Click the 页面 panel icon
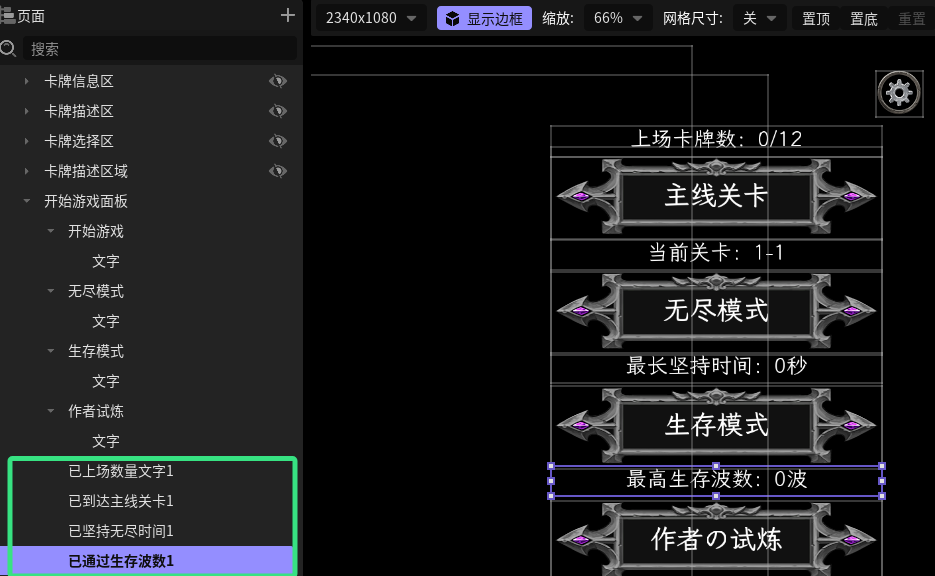The width and height of the screenshot is (935, 576). [x=7, y=15]
